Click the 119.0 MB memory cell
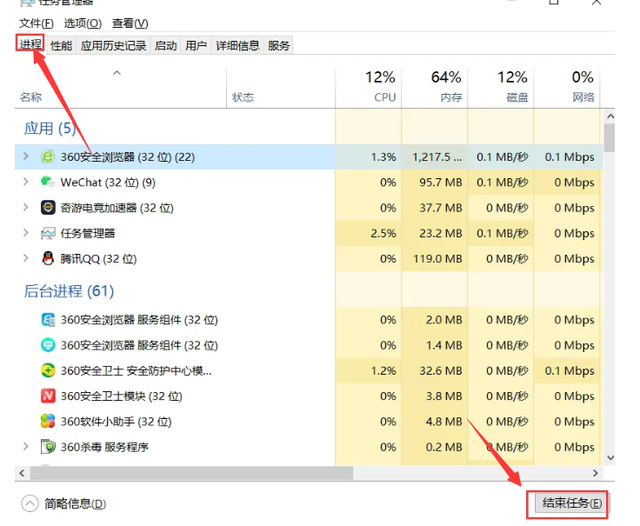This screenshot has height=526, width=640. pyautogui.click(x=434, y=259)
